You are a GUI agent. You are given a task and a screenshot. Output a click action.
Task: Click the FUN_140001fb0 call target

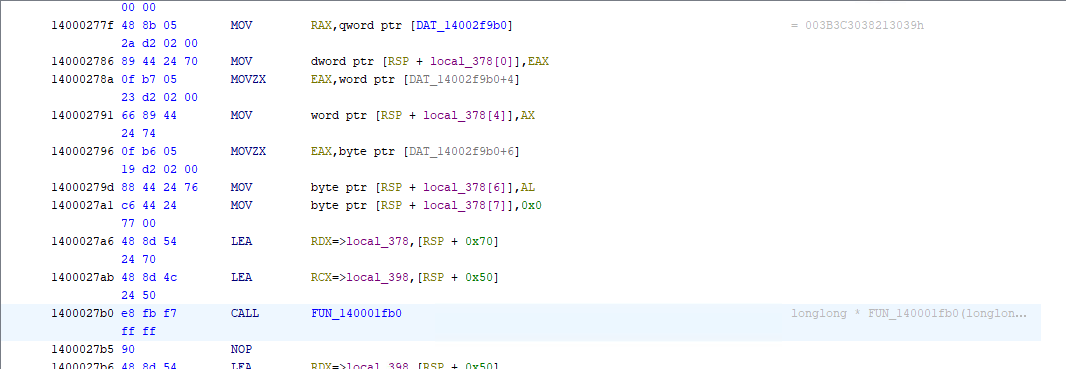[356, 313]
